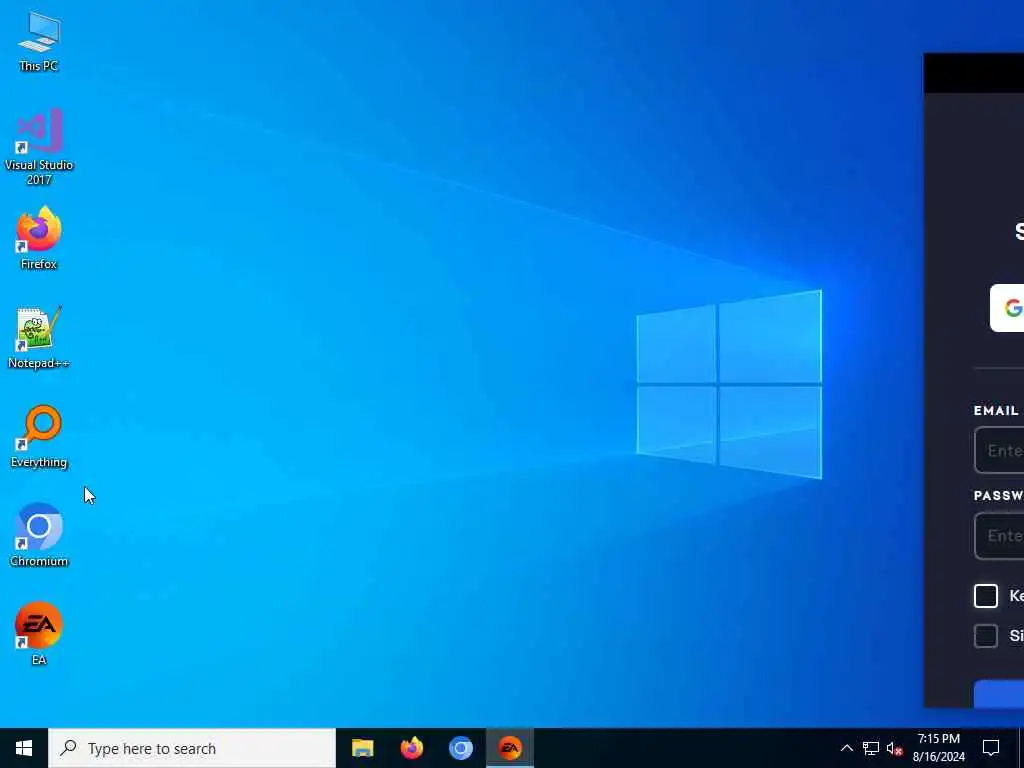Image resolution: width=1024 pixels, height=768 pixels.
Task: Tick the first checkbox below the password field
Action: click(985, 596)
